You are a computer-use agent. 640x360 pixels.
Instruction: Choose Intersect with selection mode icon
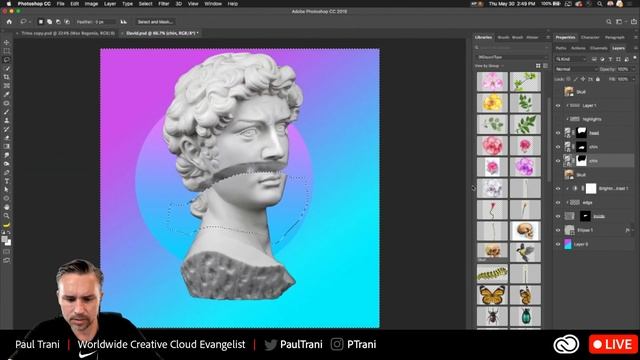point(67,22)
